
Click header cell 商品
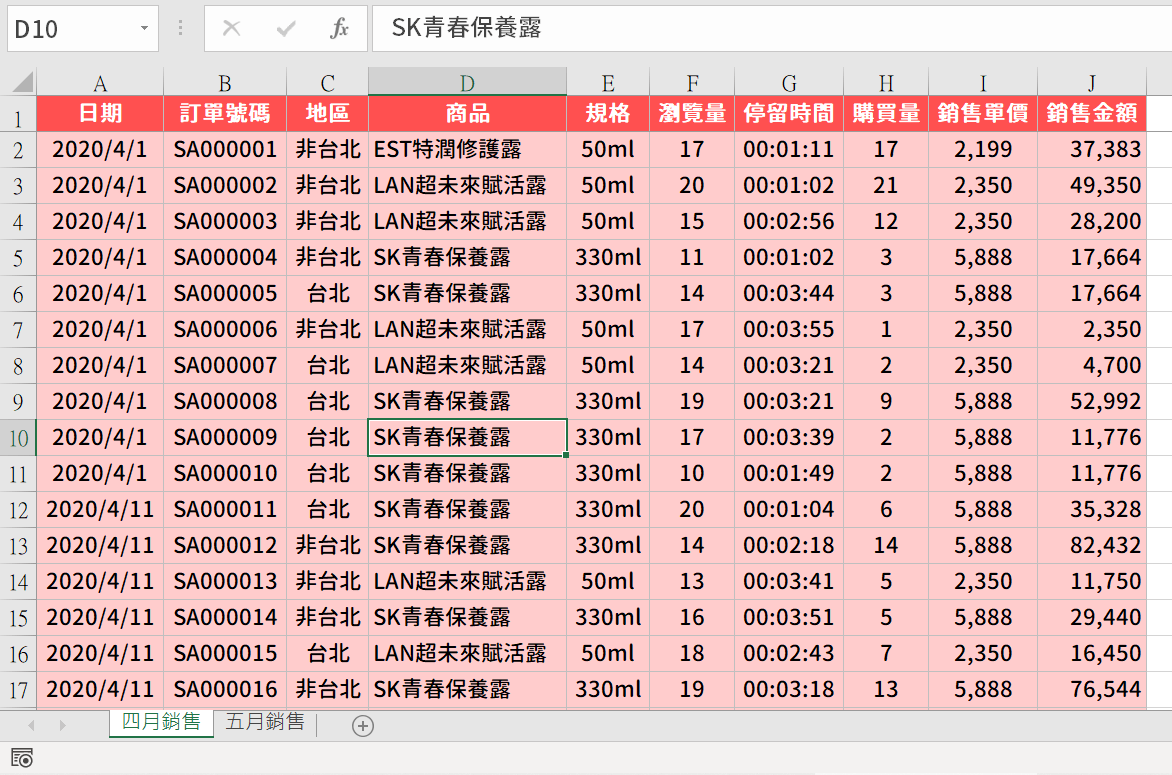pyautogui.click(x=467, y=114)
